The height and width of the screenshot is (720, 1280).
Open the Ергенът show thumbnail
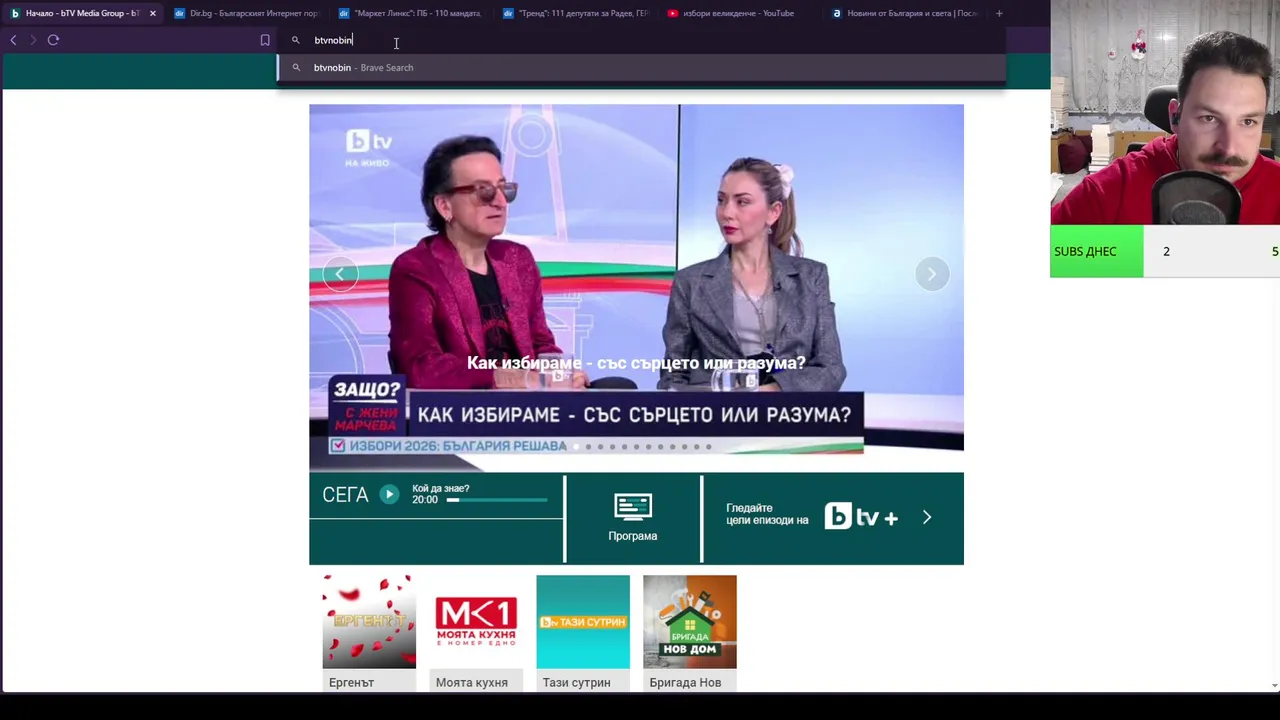click(x=369, y=621)
